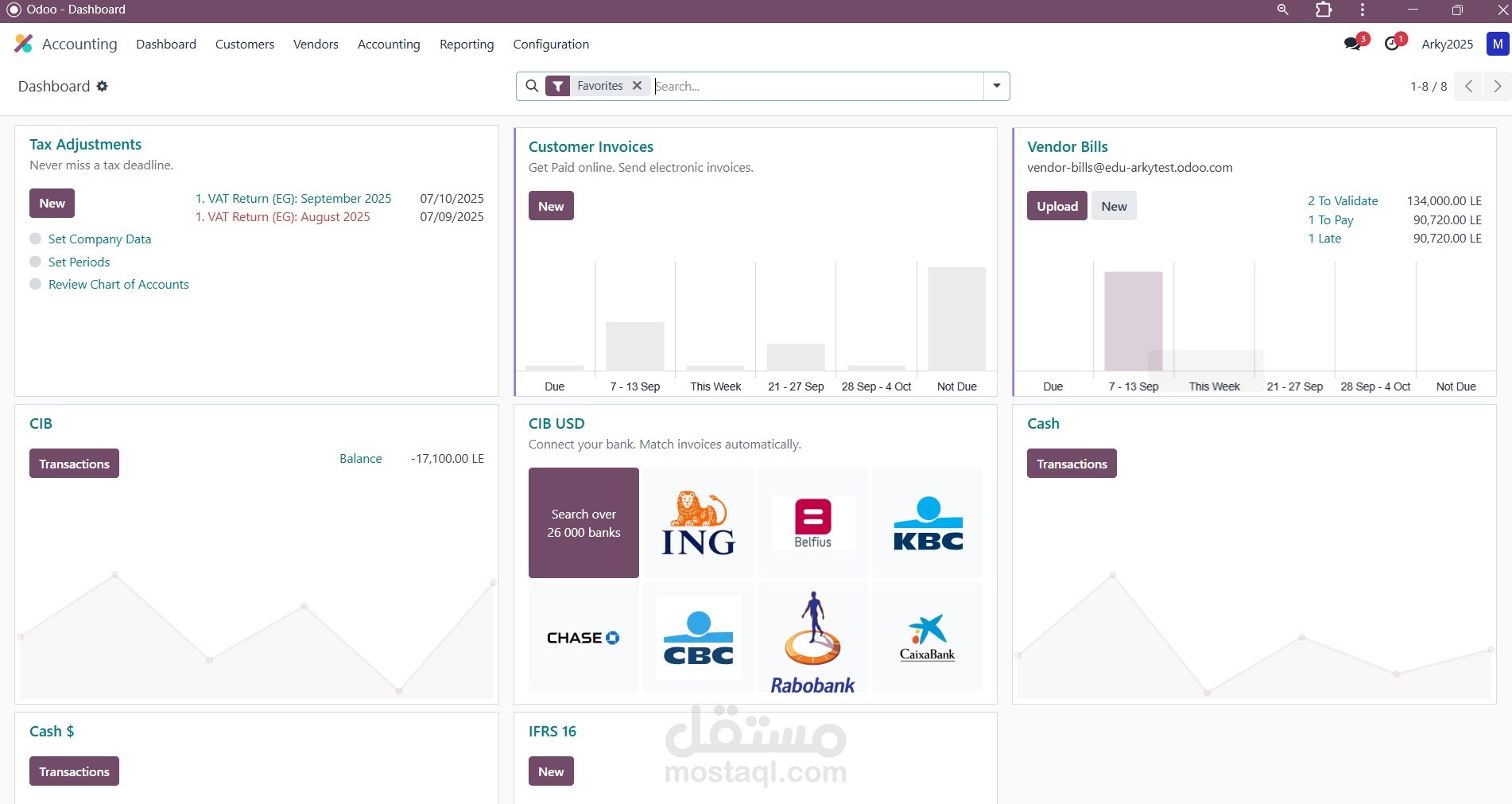Select the Rabobank logo
Image resolution: width=1512 pixels, height=804 pixels.
pyautogui.click(x=812, y=638)
